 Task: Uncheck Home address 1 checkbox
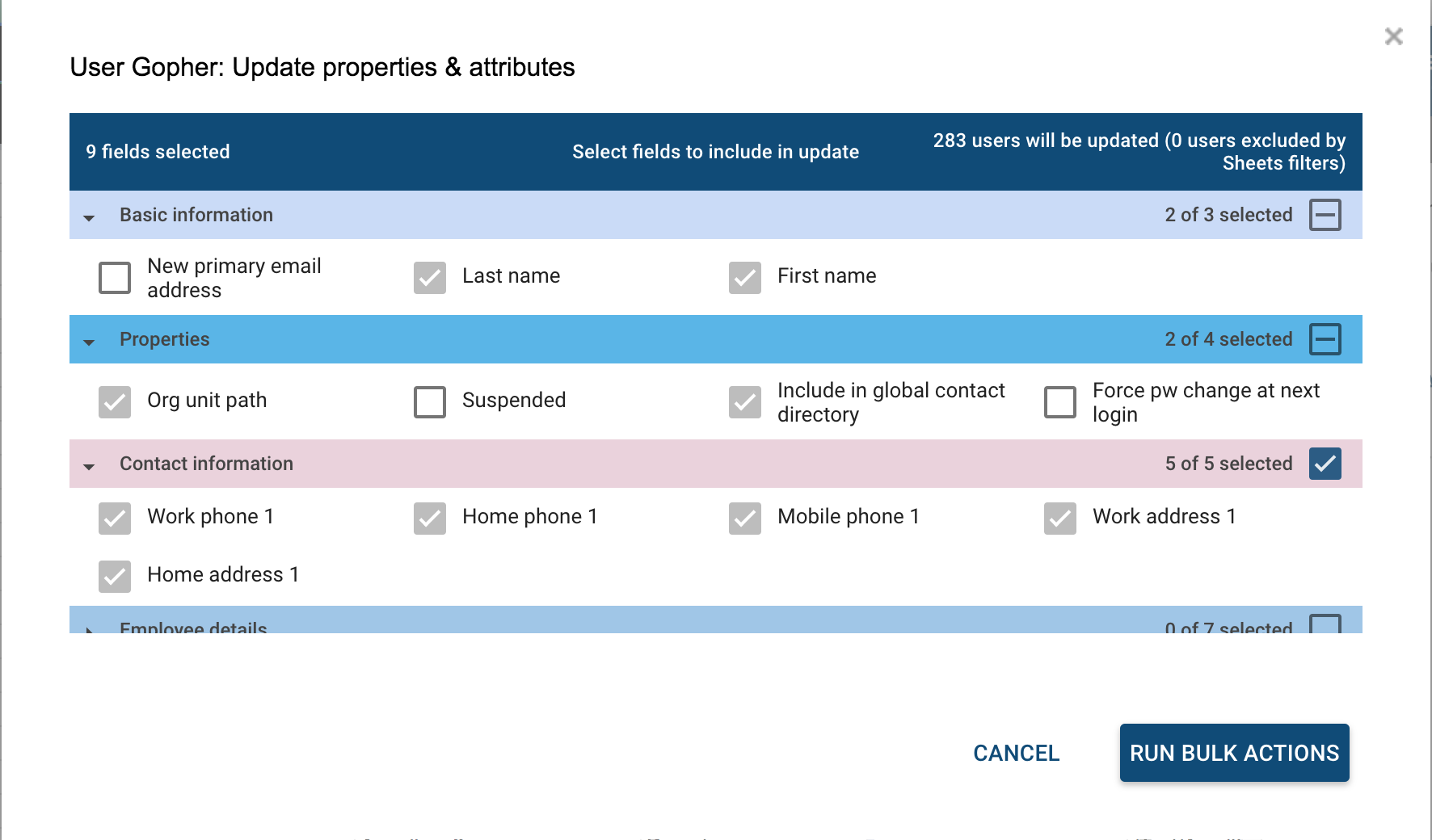pyautogui.click(x=115, y=577)
